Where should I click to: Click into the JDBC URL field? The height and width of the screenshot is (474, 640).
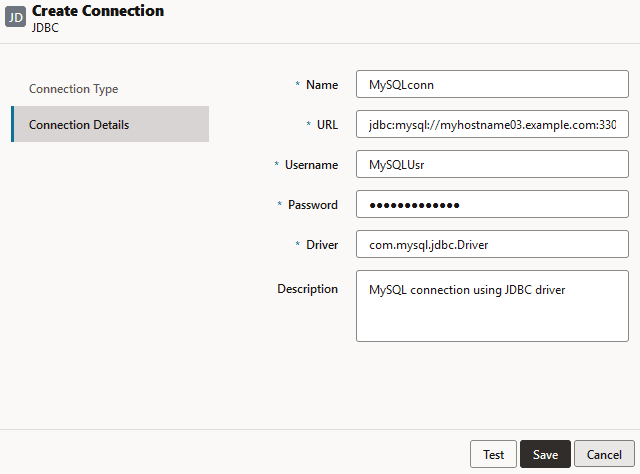492,124
